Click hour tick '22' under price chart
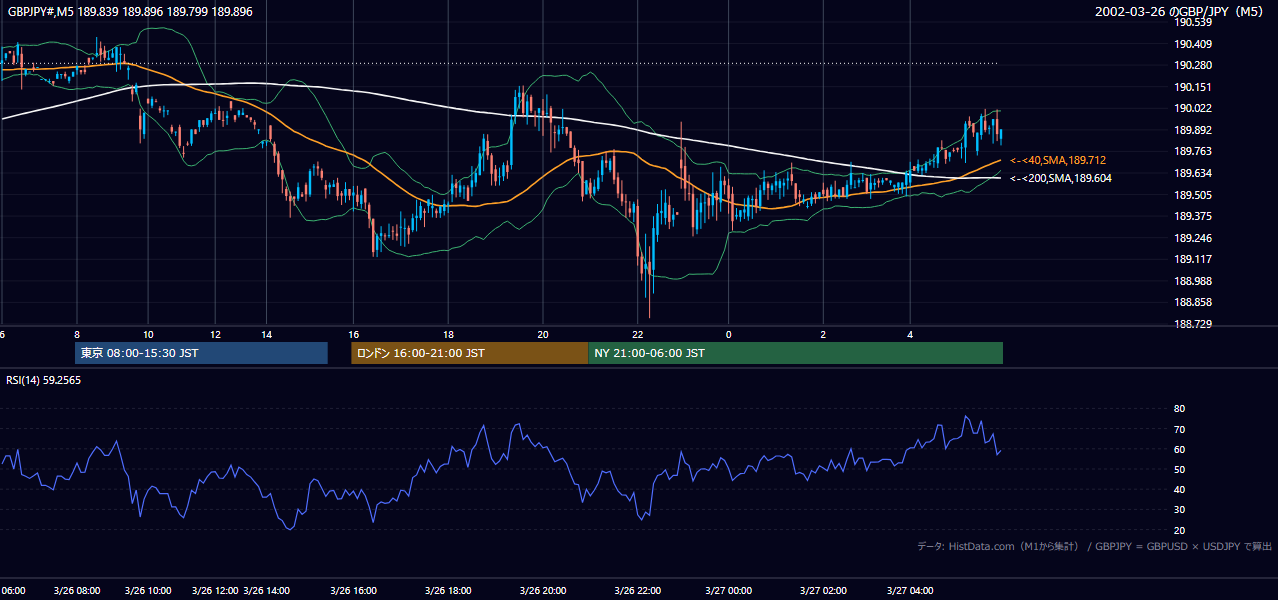 638,334
